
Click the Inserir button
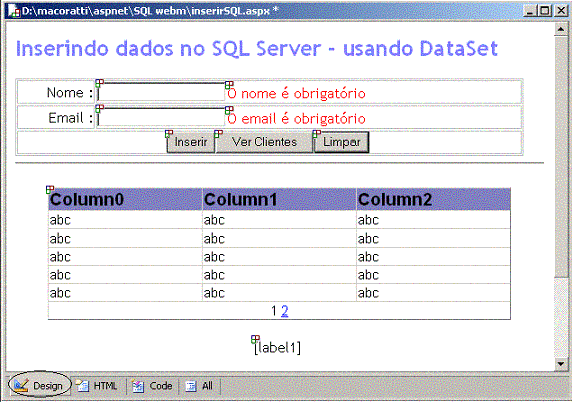point(191,142)
